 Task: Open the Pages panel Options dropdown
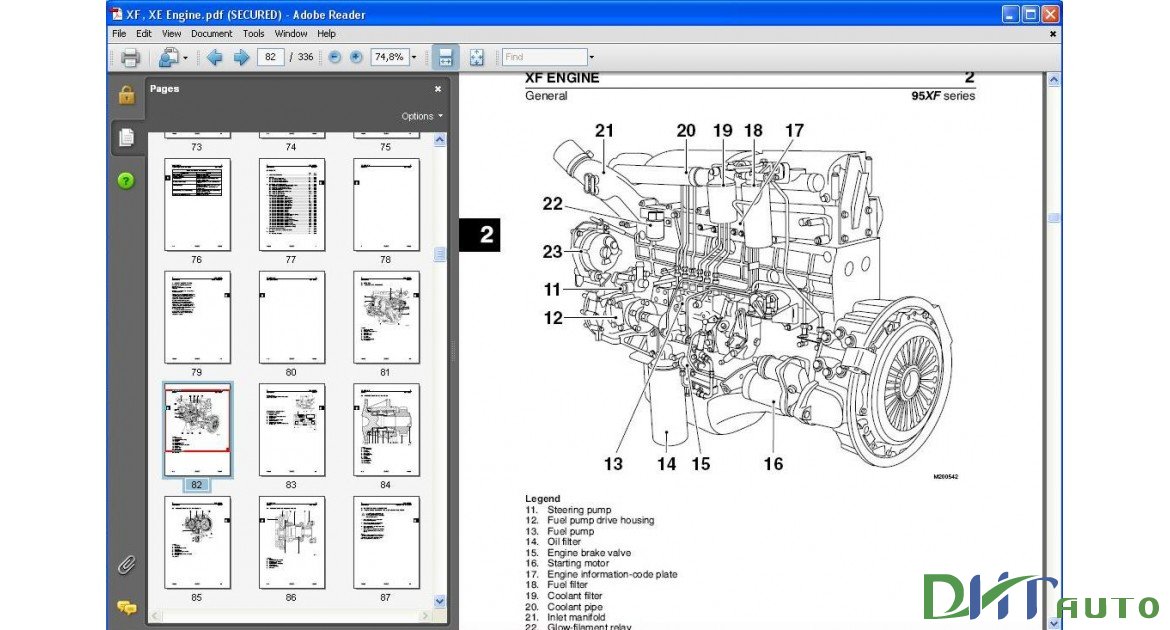[x=422, y=116]
